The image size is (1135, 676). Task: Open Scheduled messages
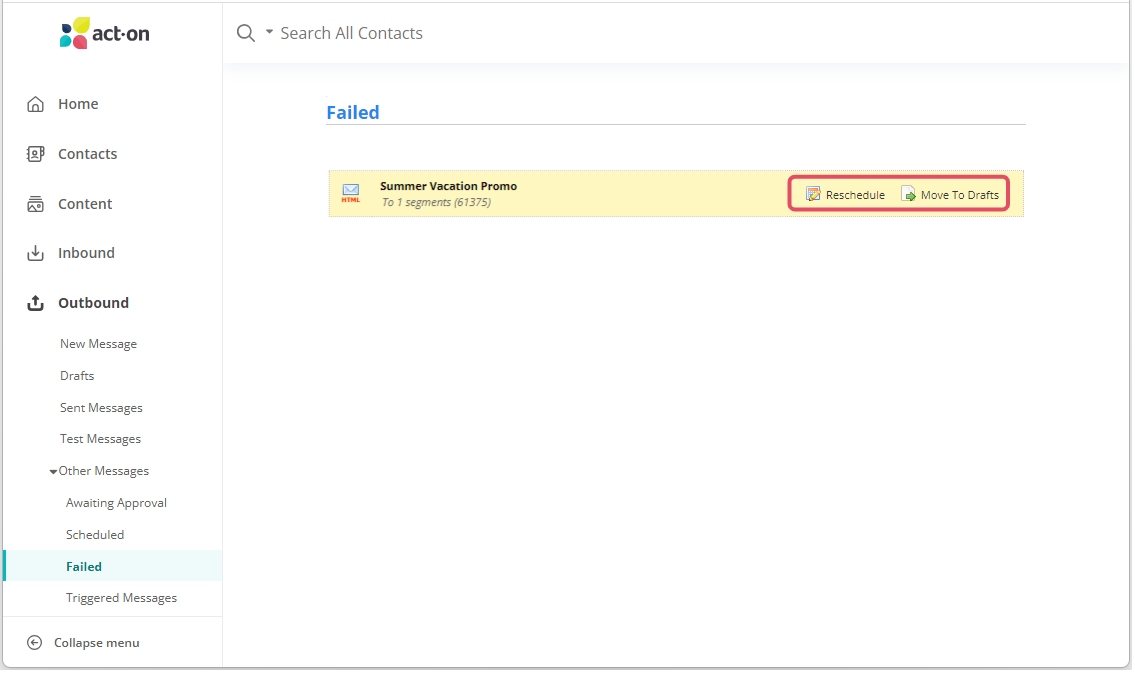pos(95,535)
